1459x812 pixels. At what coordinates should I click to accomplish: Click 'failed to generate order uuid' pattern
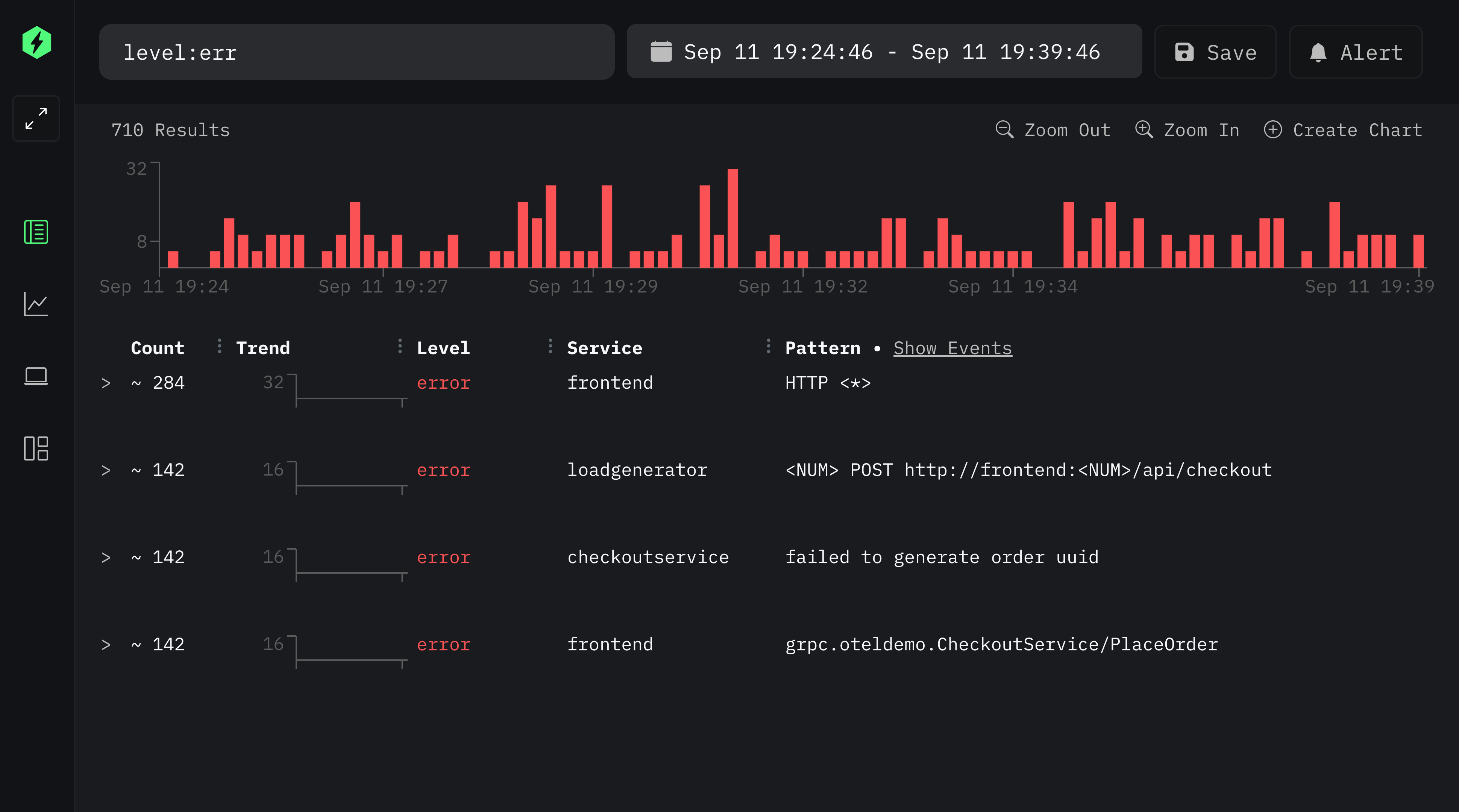point(942,557)
